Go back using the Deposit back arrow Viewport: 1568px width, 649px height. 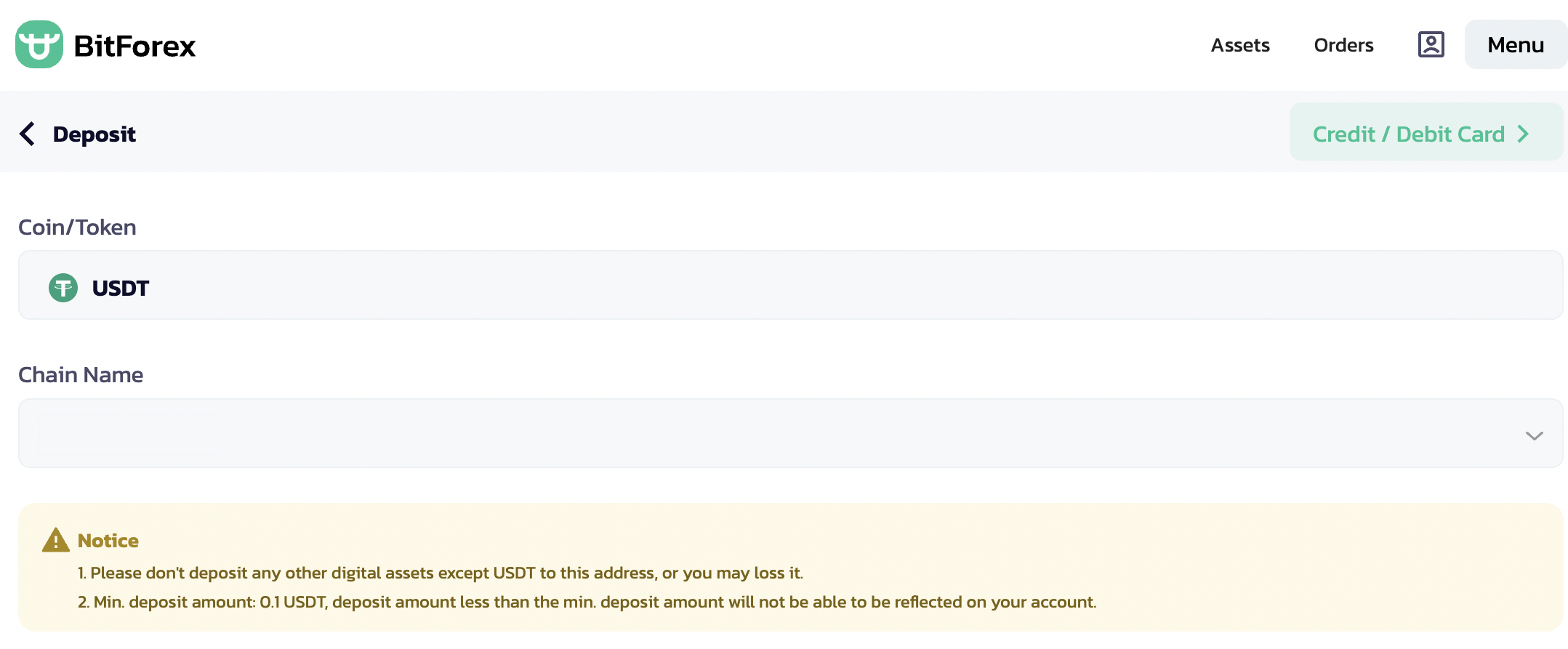27,134
